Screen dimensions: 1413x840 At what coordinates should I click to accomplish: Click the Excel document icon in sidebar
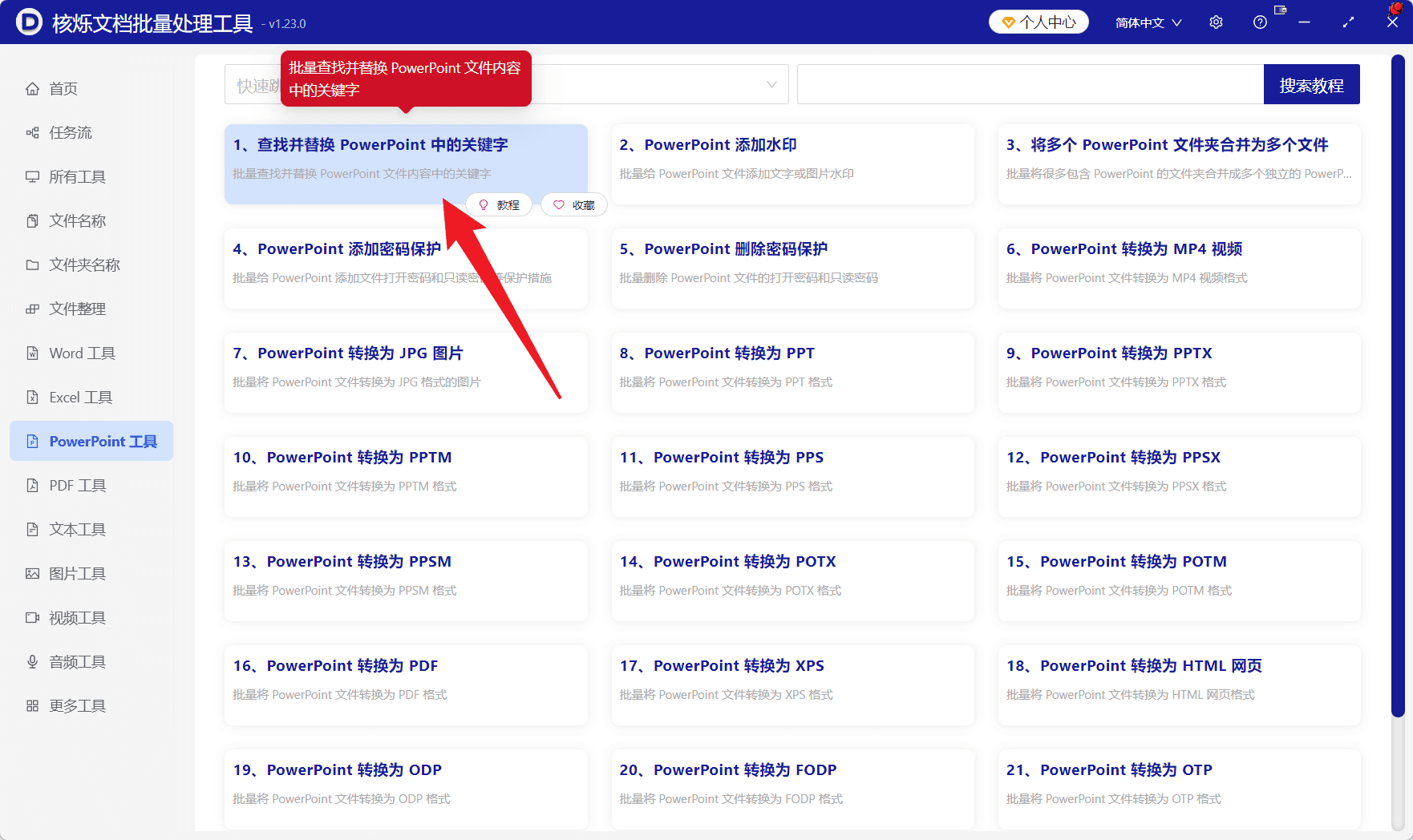tap(32, 398)
